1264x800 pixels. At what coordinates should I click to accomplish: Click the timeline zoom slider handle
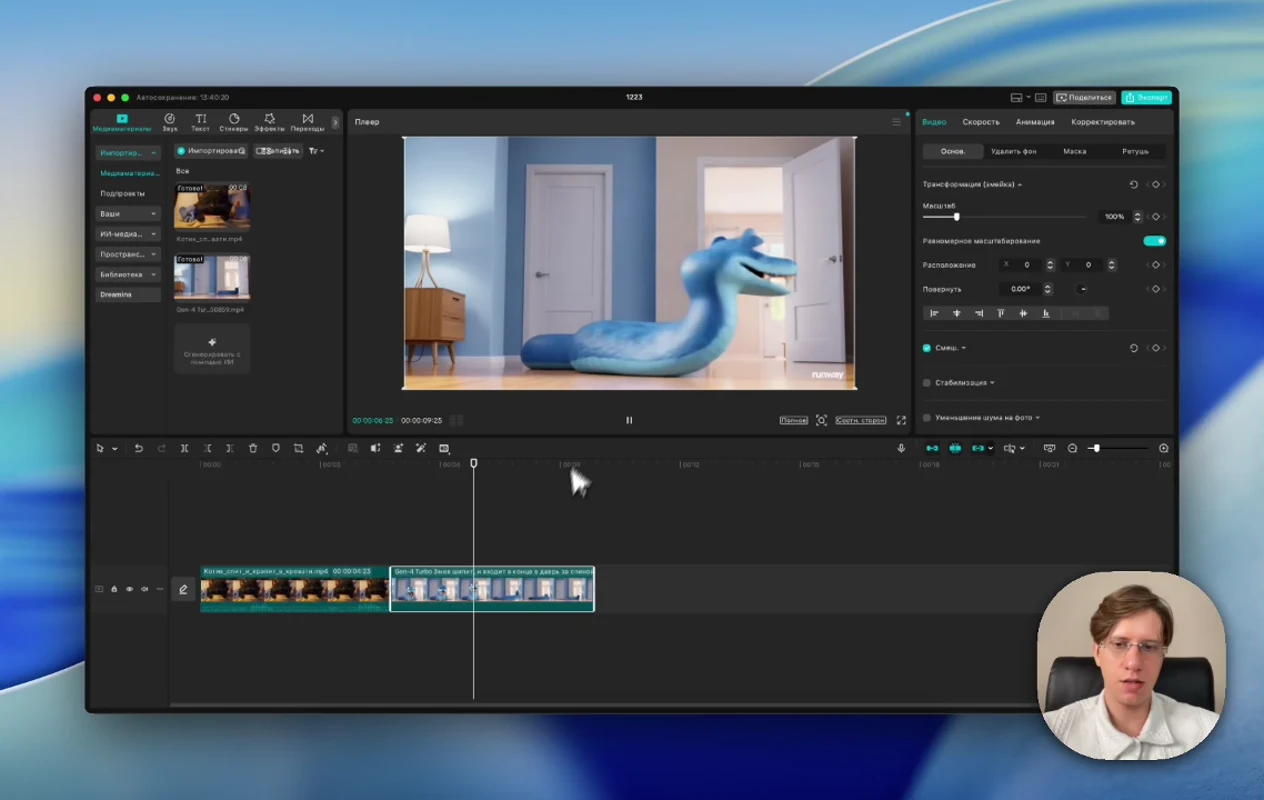(x=1096, y=448)
